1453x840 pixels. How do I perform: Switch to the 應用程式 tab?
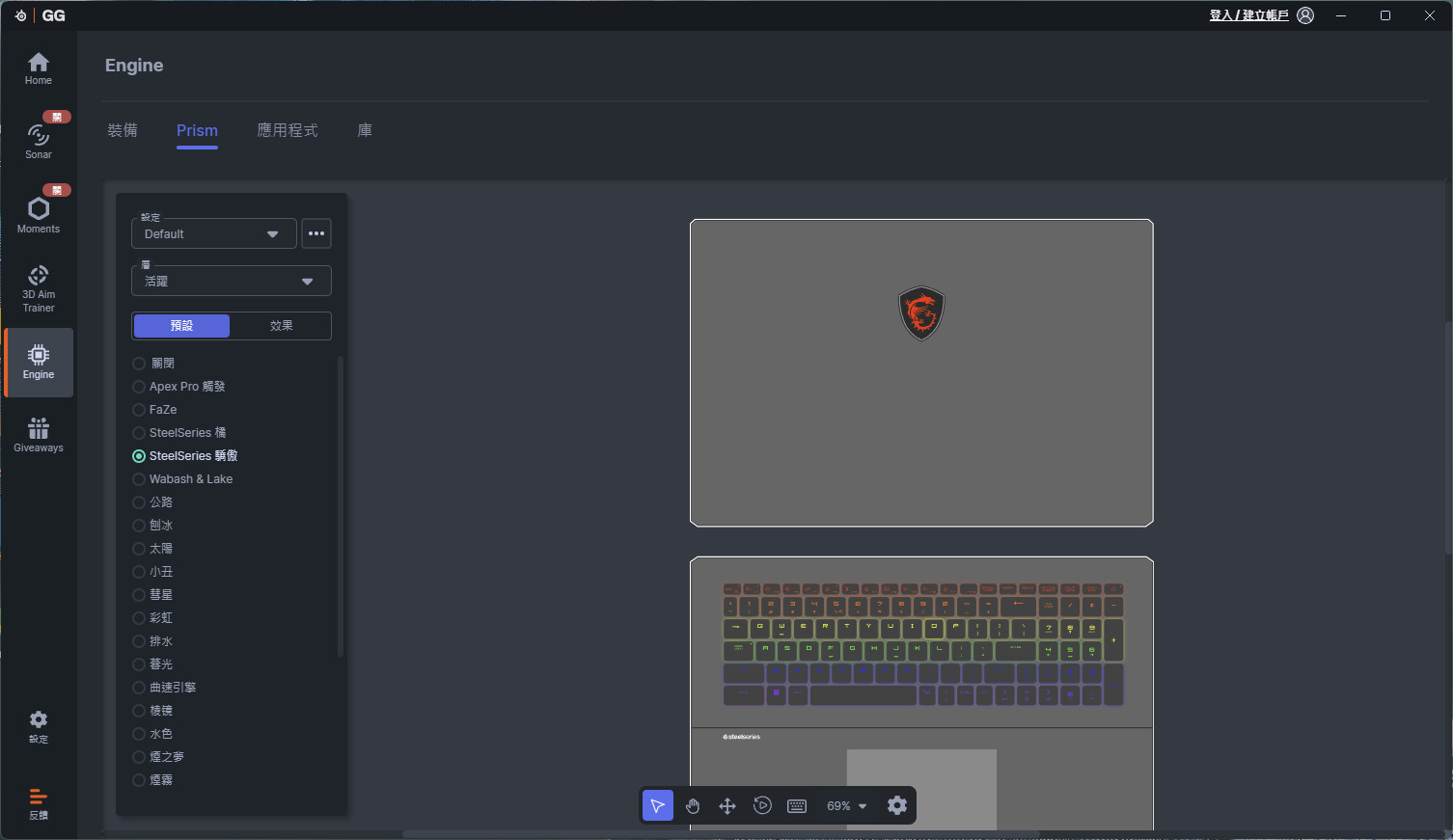click(x=288, y=130)
